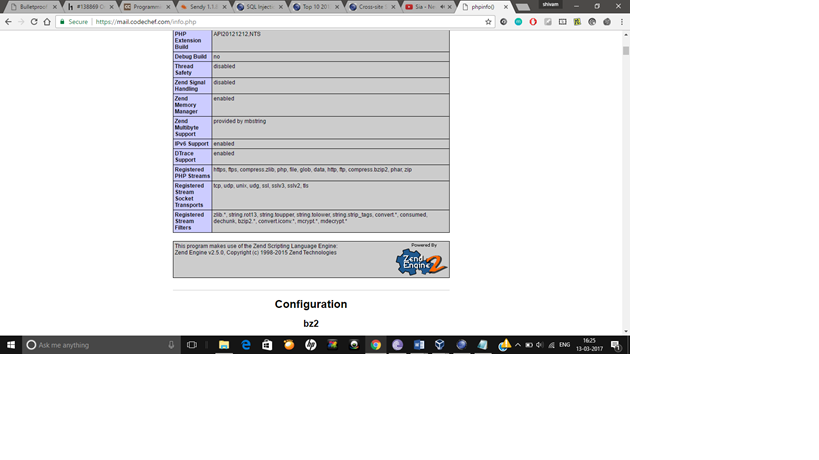819x460 pixels.
Task: Click the shivam profile button
Action: pos(550,4)
